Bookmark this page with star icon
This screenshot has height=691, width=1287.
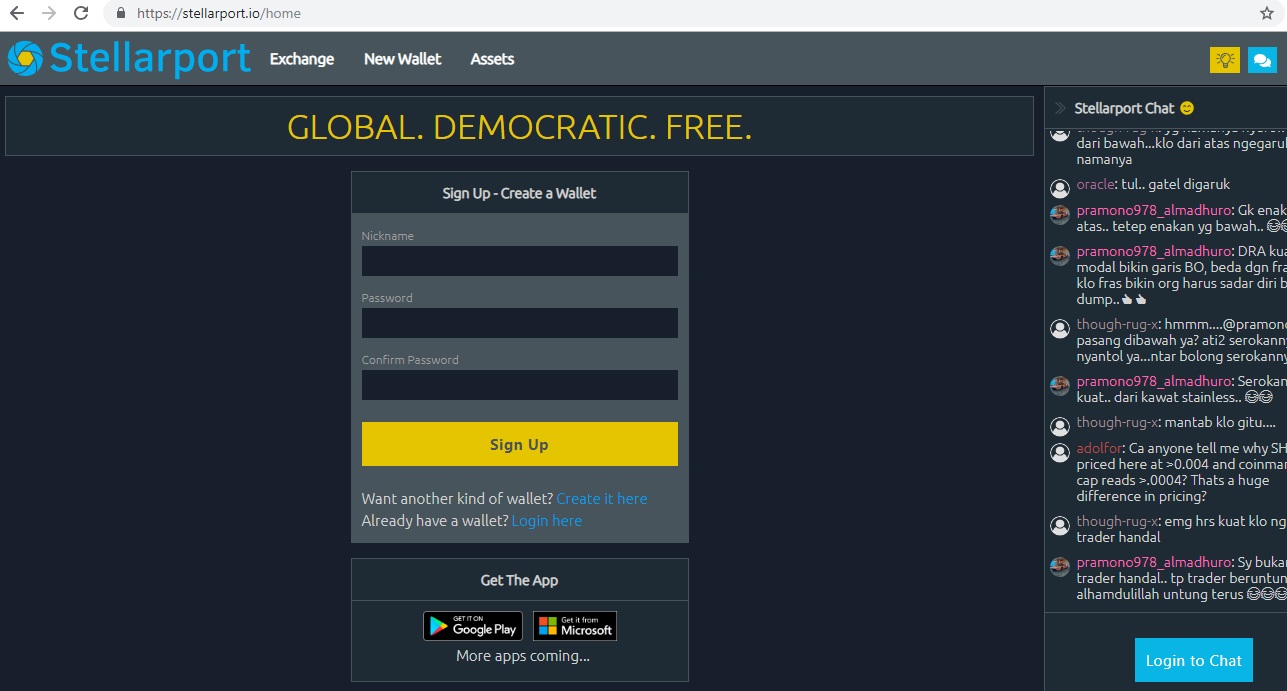(1266, 13)
